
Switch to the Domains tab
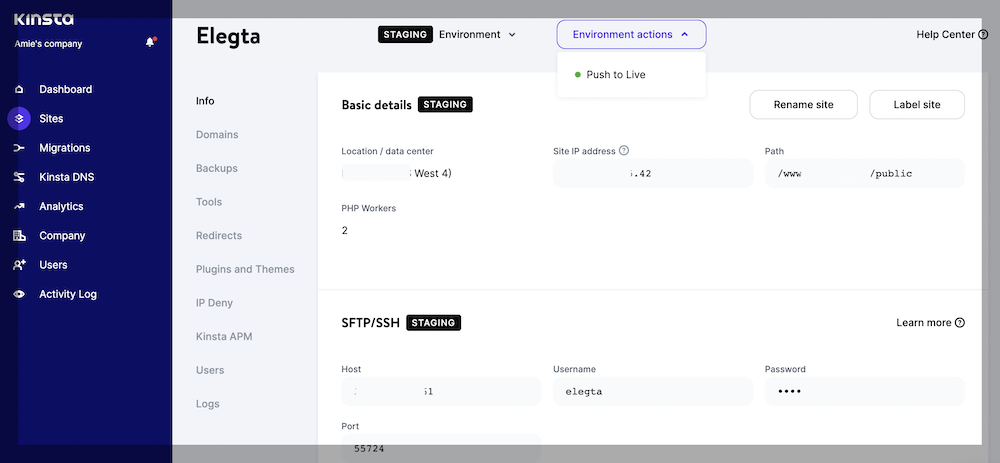pyautogui.click(x=217, y=135)
